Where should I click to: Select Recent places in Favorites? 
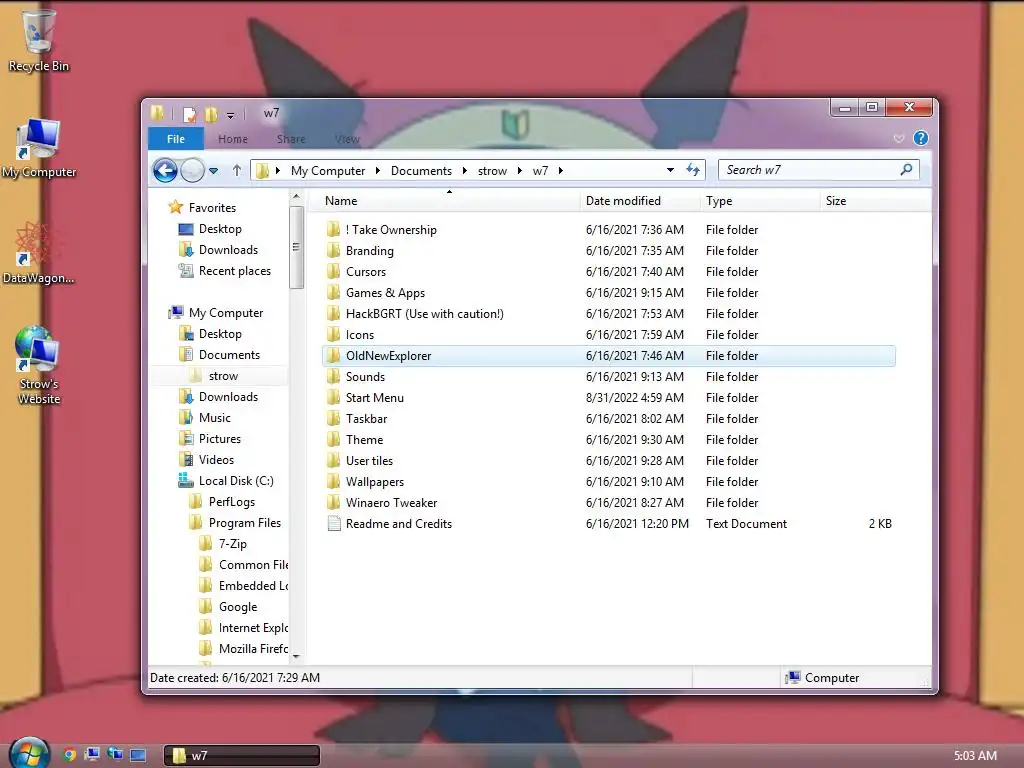pos(234,270)
